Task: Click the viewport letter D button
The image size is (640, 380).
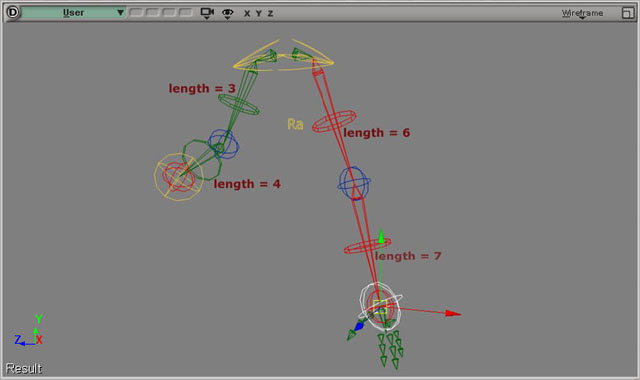Action: [13, 12]
